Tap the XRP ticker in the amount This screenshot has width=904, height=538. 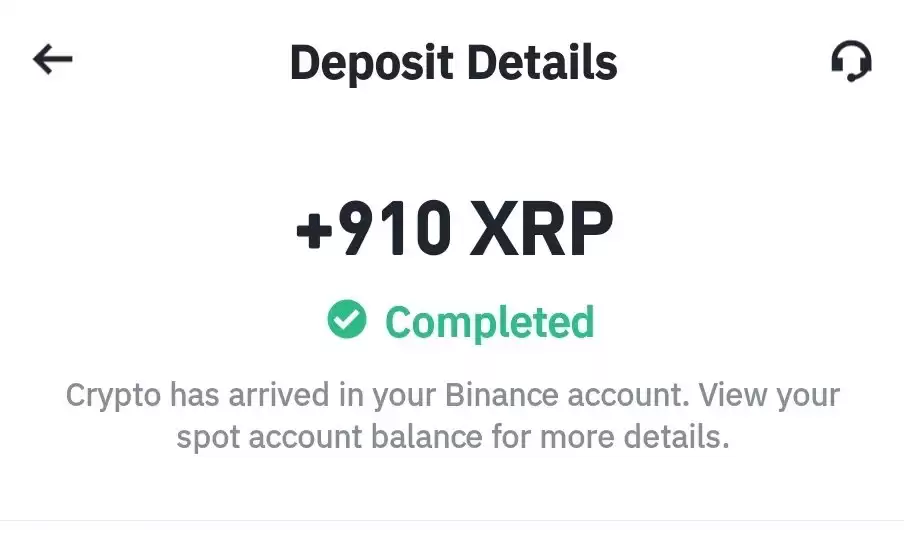(x=541, y=228)
